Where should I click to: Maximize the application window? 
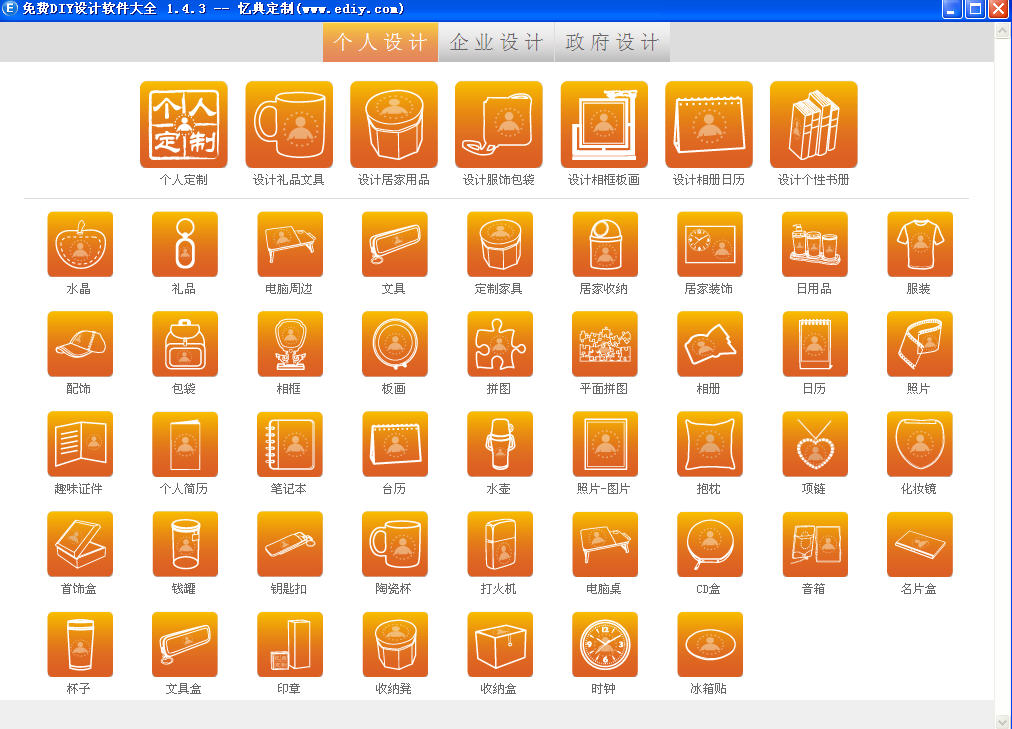pos(976,9)
